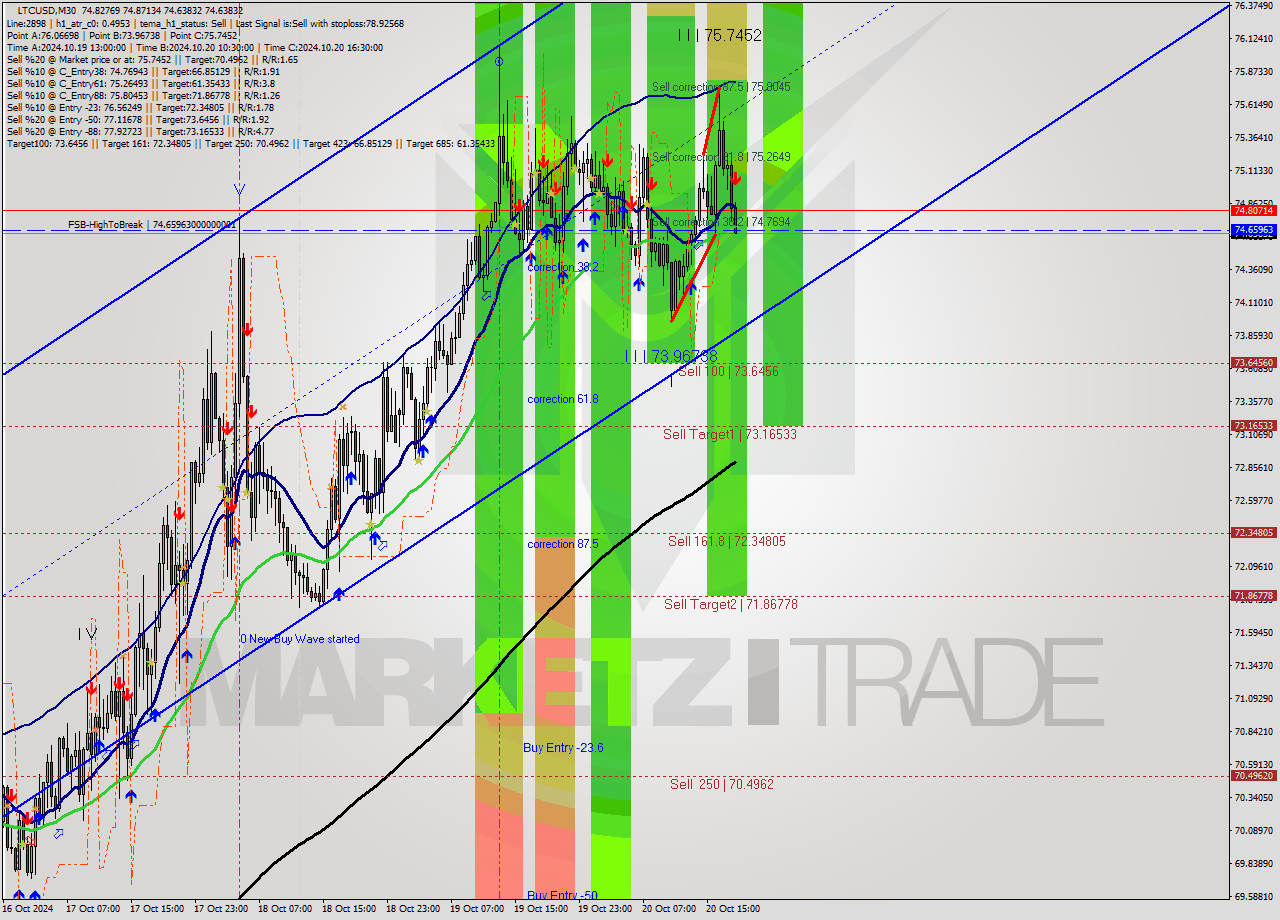Select the 'Sell Target2 | 71.86778' label
This screenshot has height=920, width=1280.
[731, 604]
